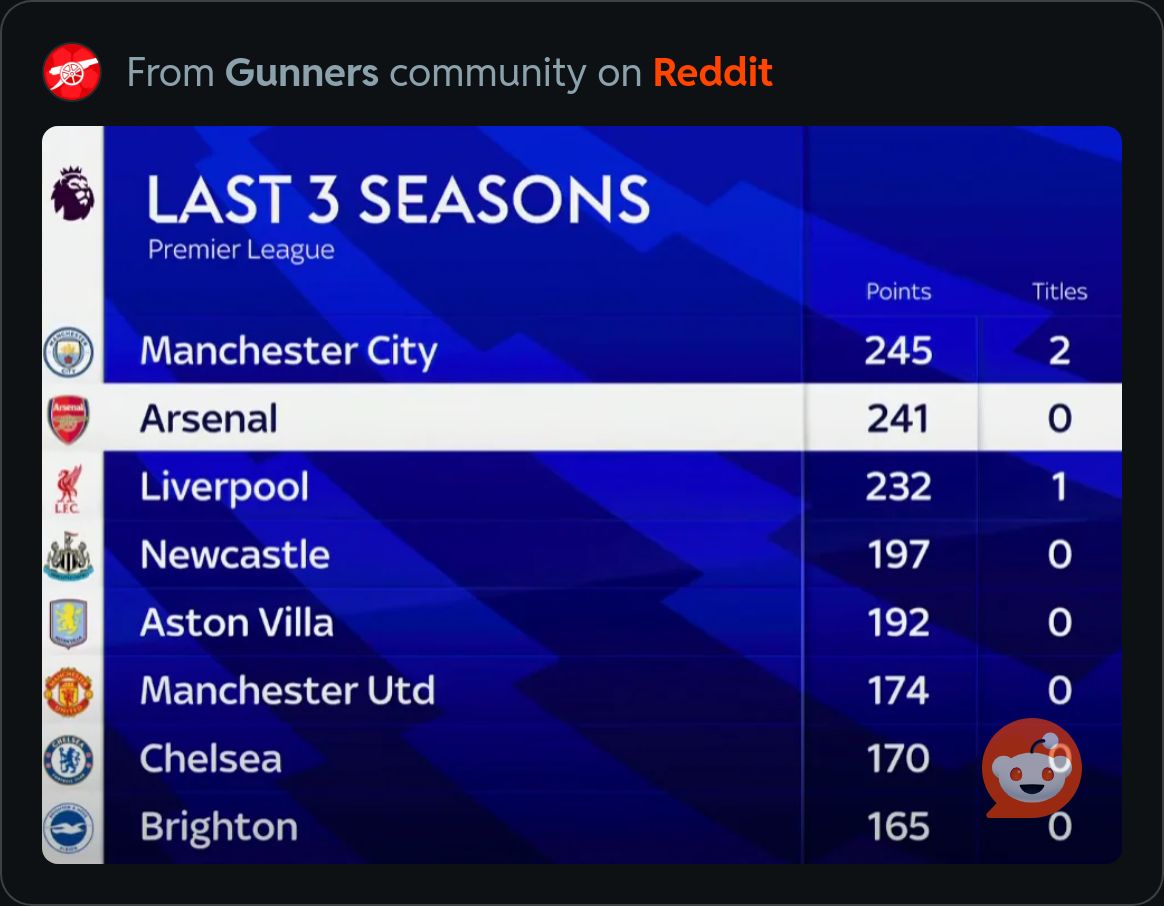Screen dimensions: 1164x906
Task: Click the Titles column header
Action: (1059, 292)
